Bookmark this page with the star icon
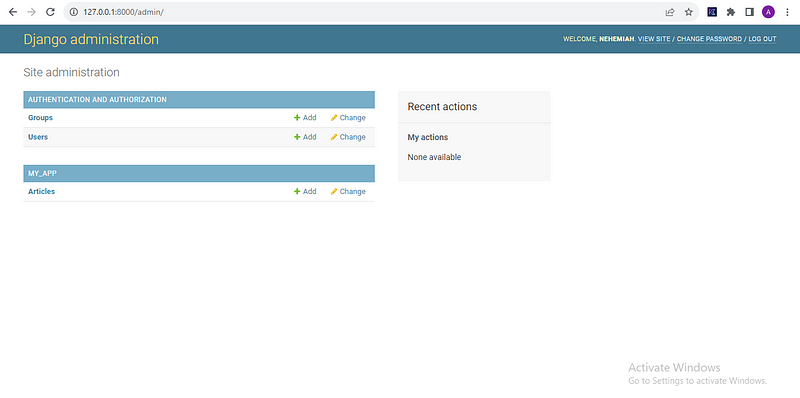 [x=689, y=12]
